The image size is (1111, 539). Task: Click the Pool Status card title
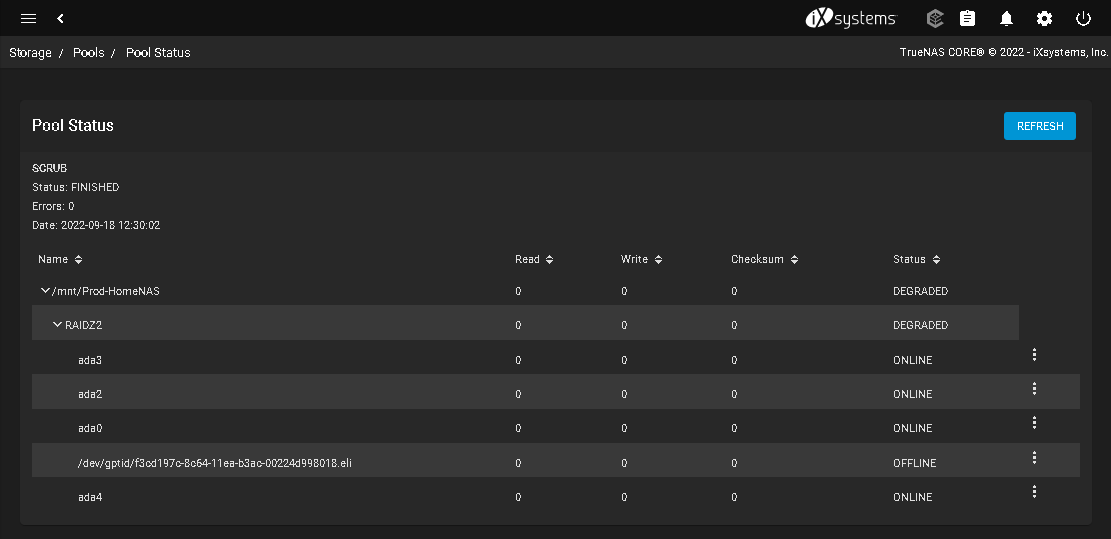tap(73, 125)
